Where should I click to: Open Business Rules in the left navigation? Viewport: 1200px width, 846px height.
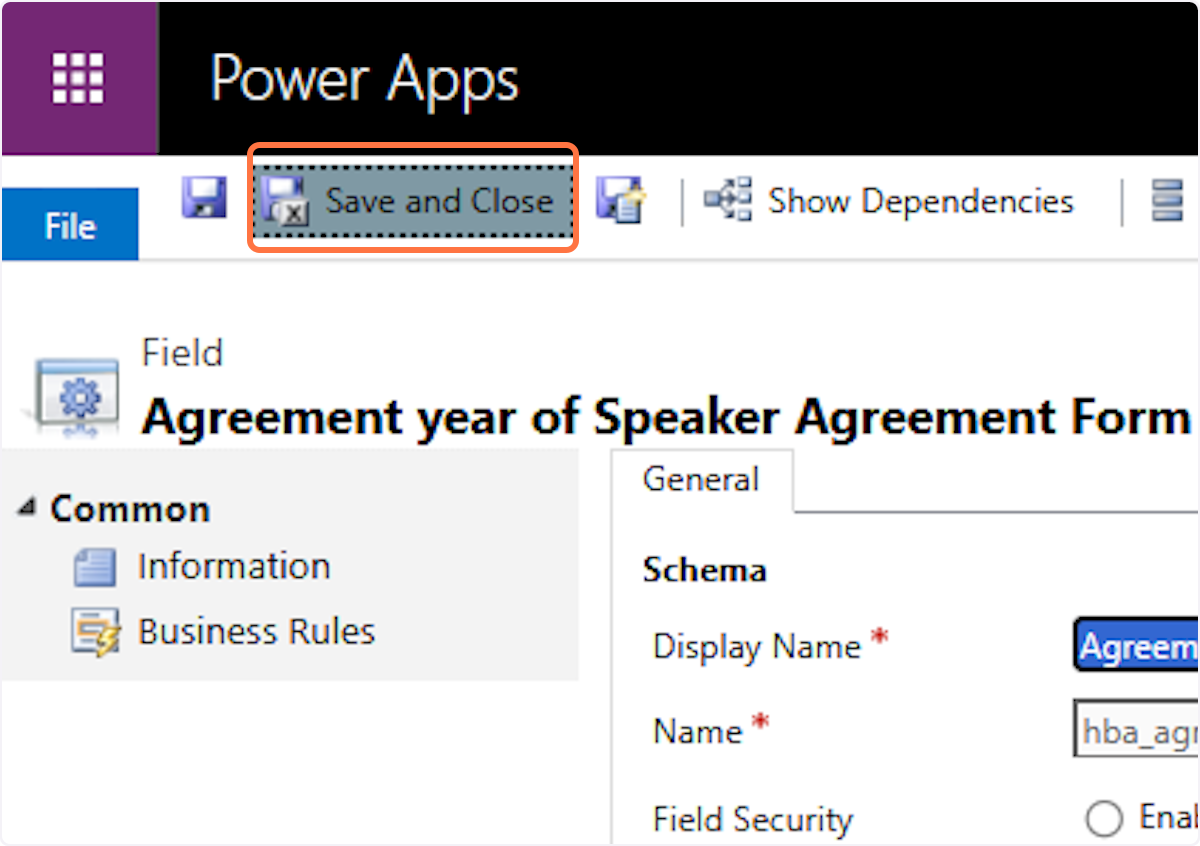point(256,632)
